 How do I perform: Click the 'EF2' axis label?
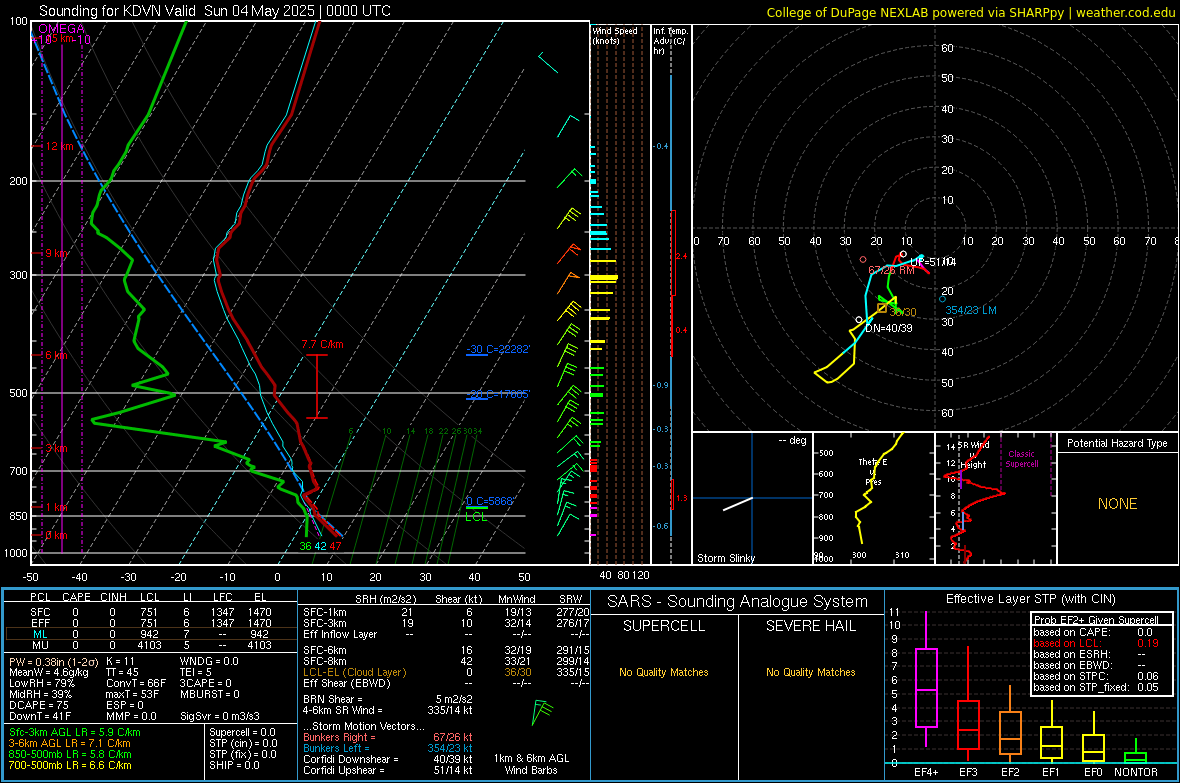(x=1010, y=772)
